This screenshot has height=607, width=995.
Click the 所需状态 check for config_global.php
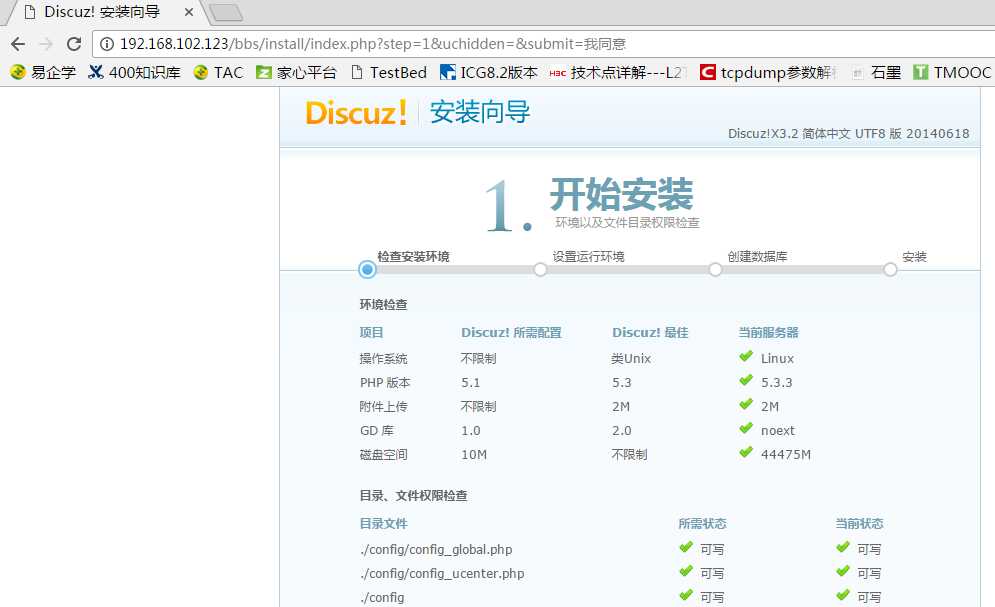click(686, 547)
